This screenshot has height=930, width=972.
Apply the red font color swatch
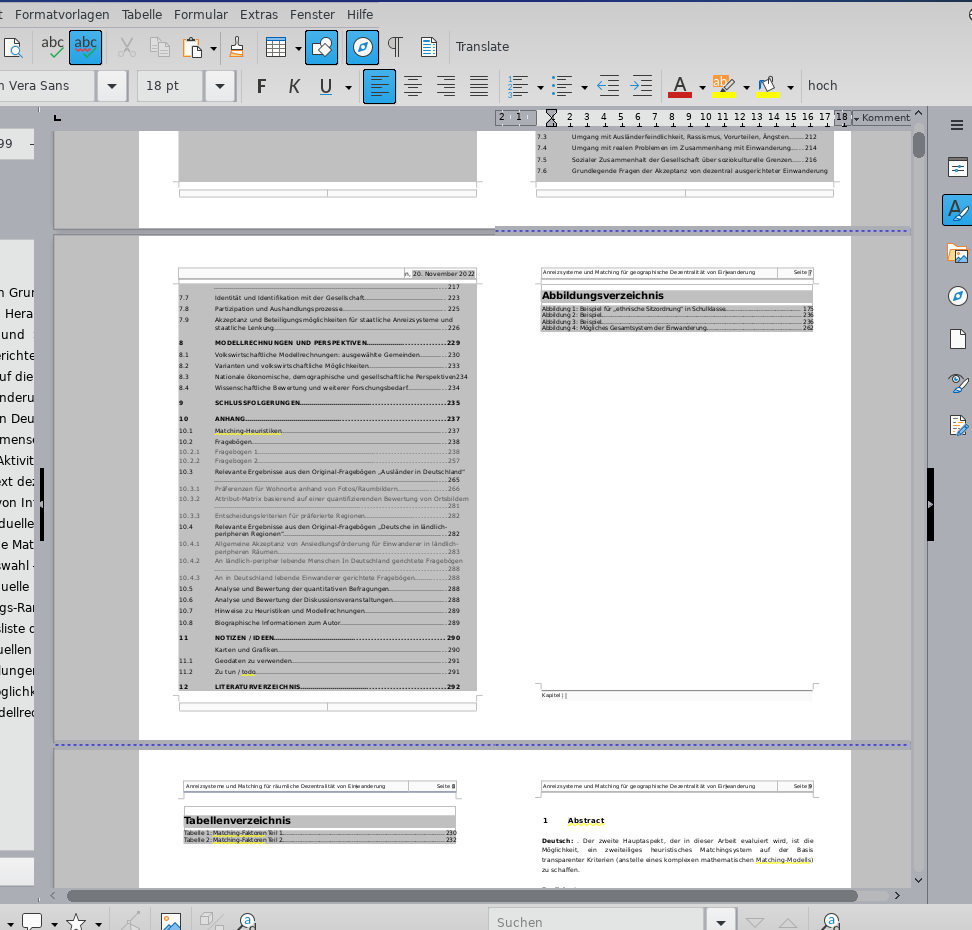click(x=680, y=86)
